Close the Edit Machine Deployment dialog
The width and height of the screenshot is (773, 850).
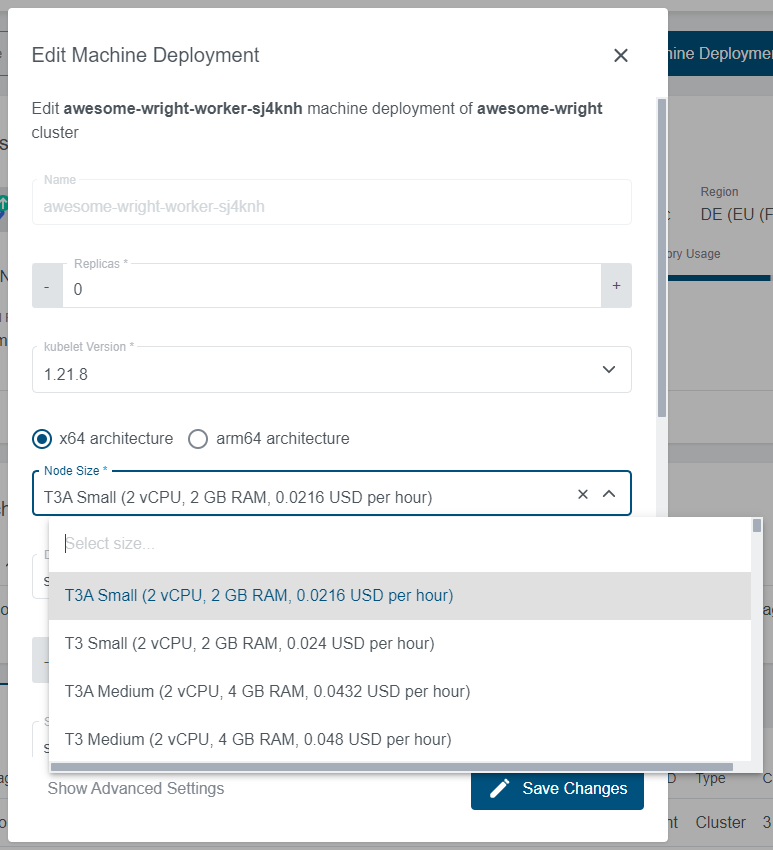pyautogui.click(x=620, y=56)
